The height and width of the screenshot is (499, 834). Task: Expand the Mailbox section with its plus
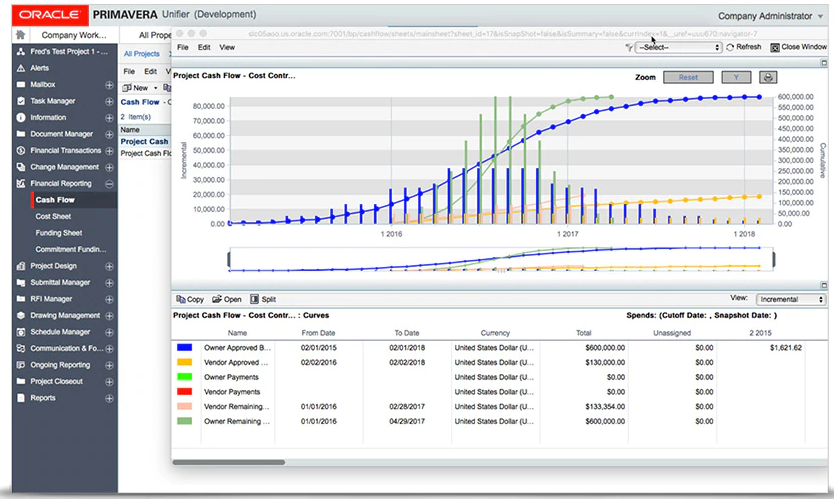(x=109, y=85)
